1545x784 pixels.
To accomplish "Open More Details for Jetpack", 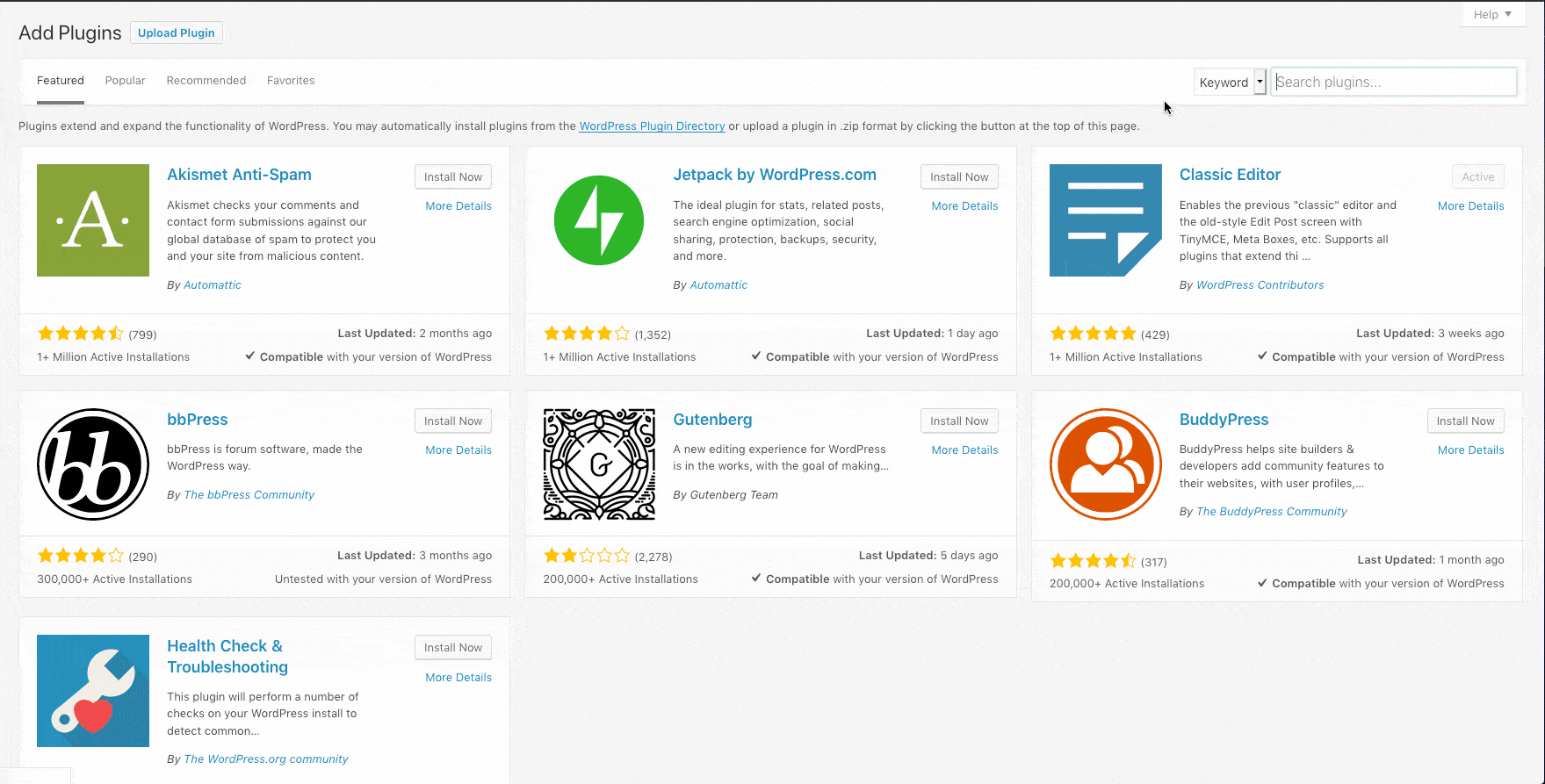I will (x=965, y=205).
